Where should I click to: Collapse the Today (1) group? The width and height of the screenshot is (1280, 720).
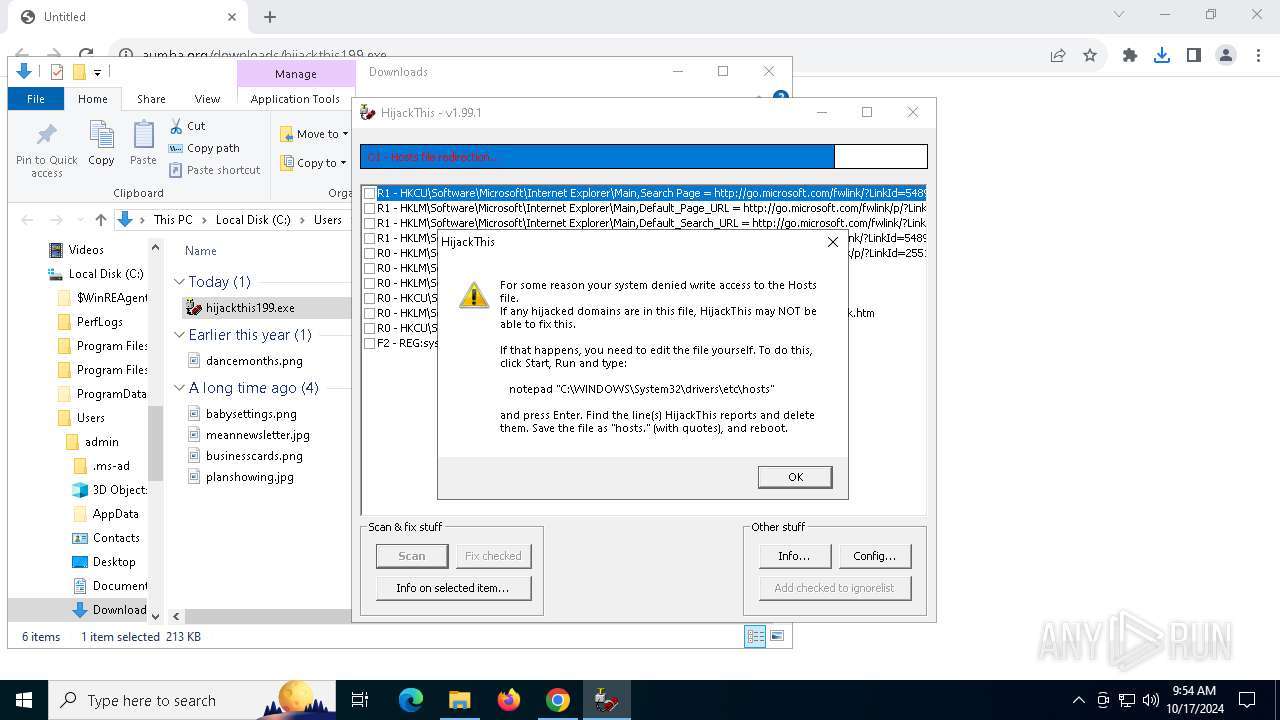(x=179, y=282)
